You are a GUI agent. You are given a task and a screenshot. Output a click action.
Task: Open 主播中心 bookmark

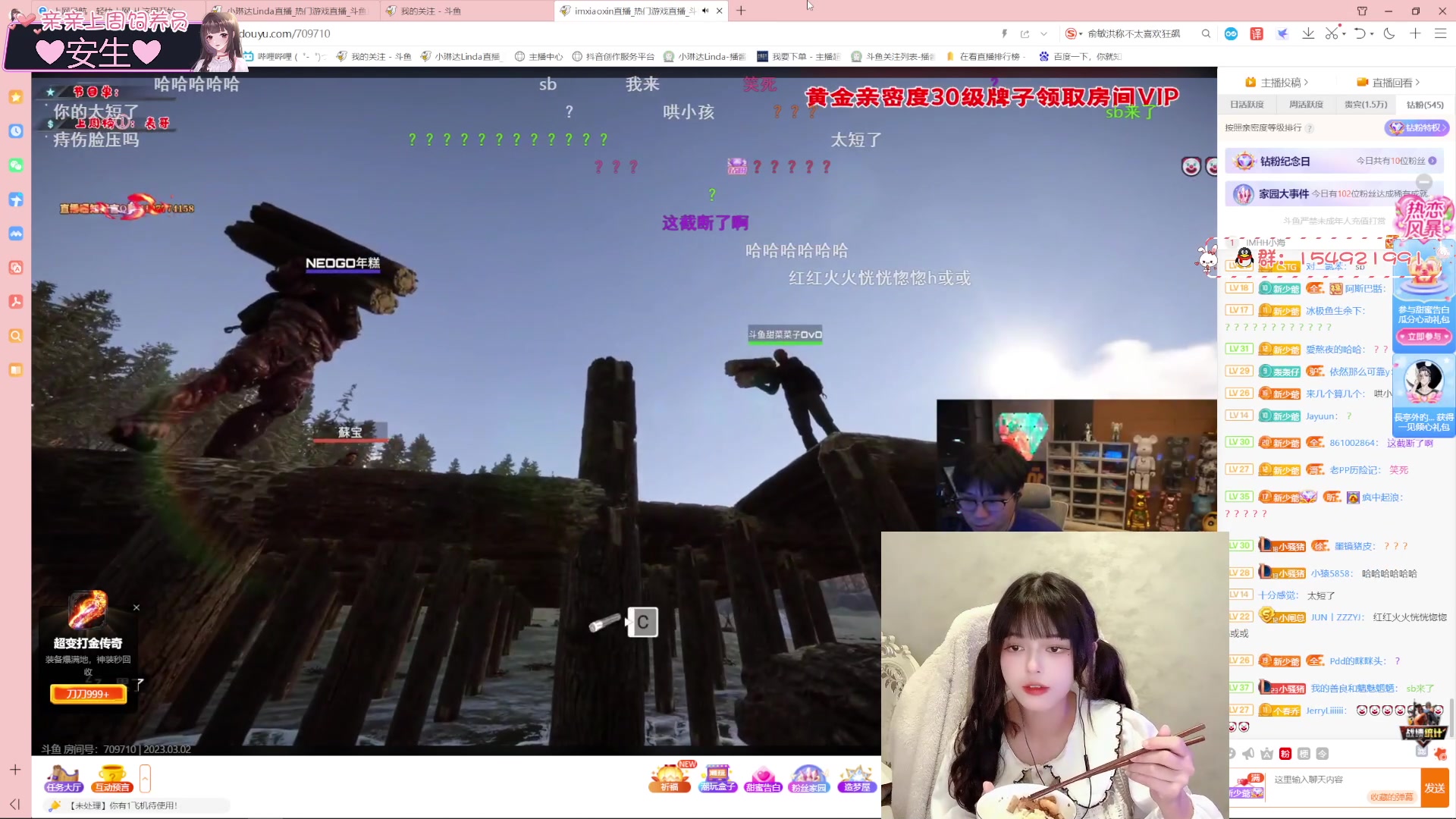(x=538, y=56)
